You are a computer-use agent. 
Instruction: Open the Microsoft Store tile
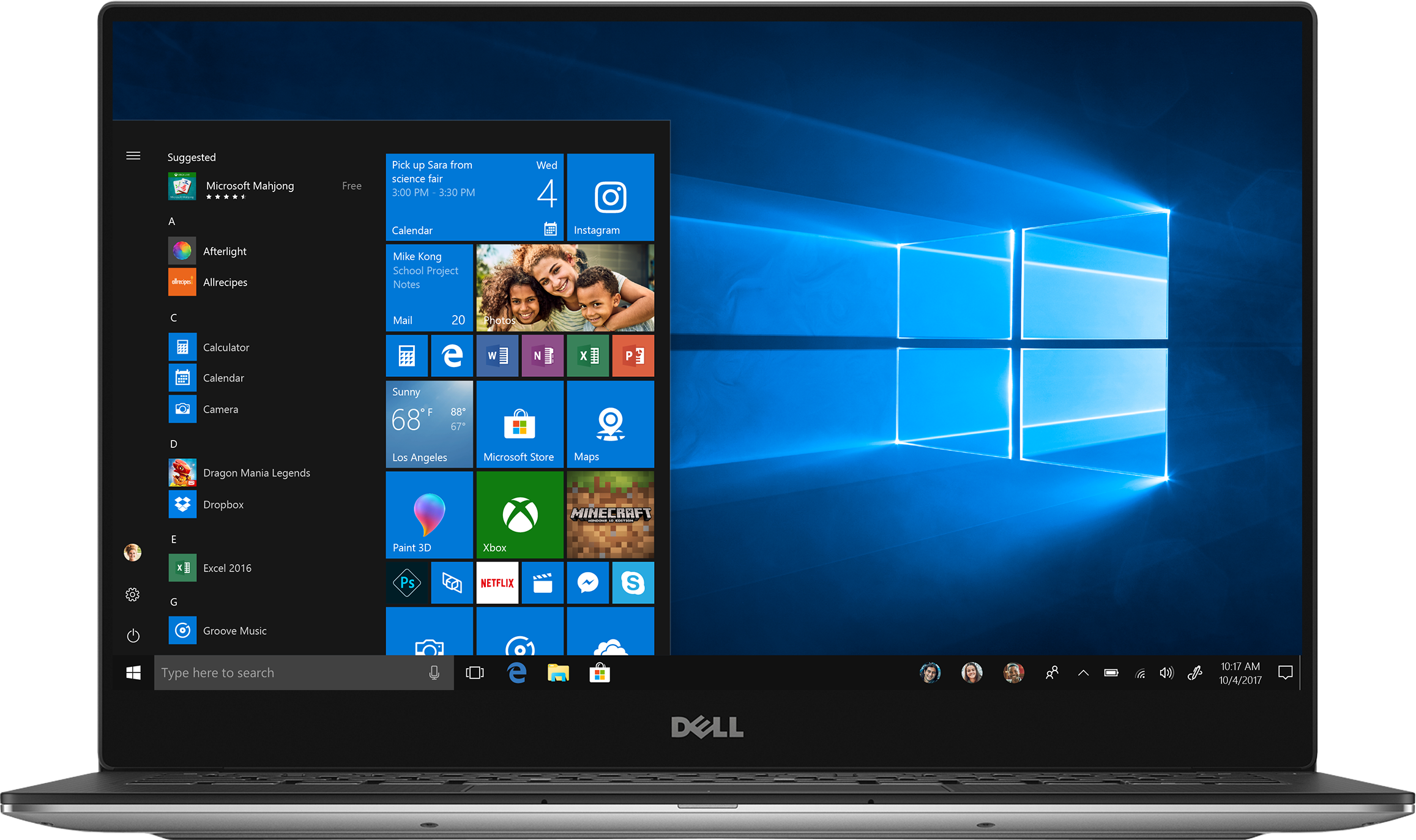point(520,424)
